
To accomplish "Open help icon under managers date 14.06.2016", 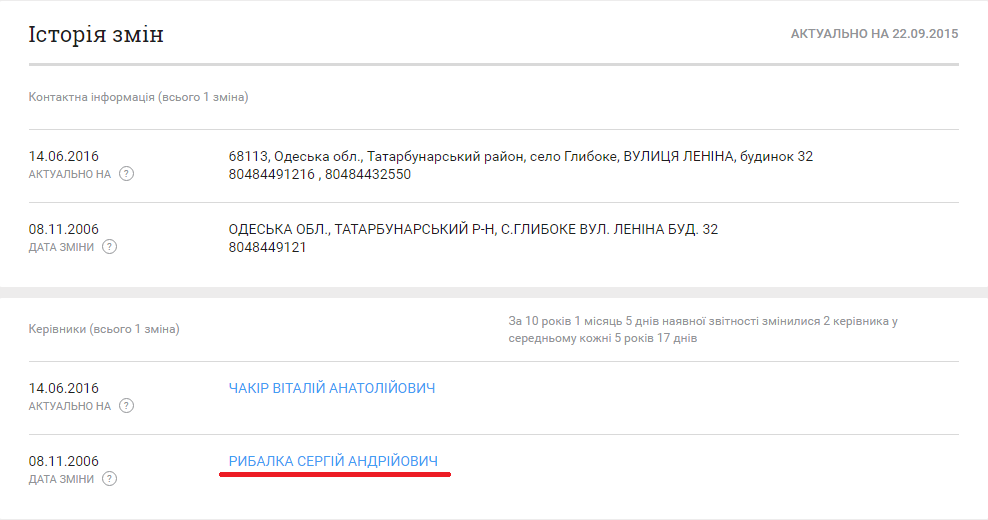I will coord(126,406).
